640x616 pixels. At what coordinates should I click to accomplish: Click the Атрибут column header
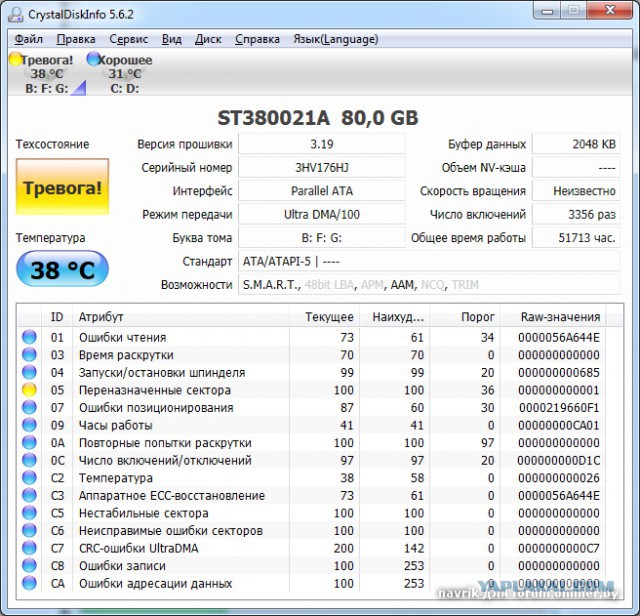click(181, 317)
